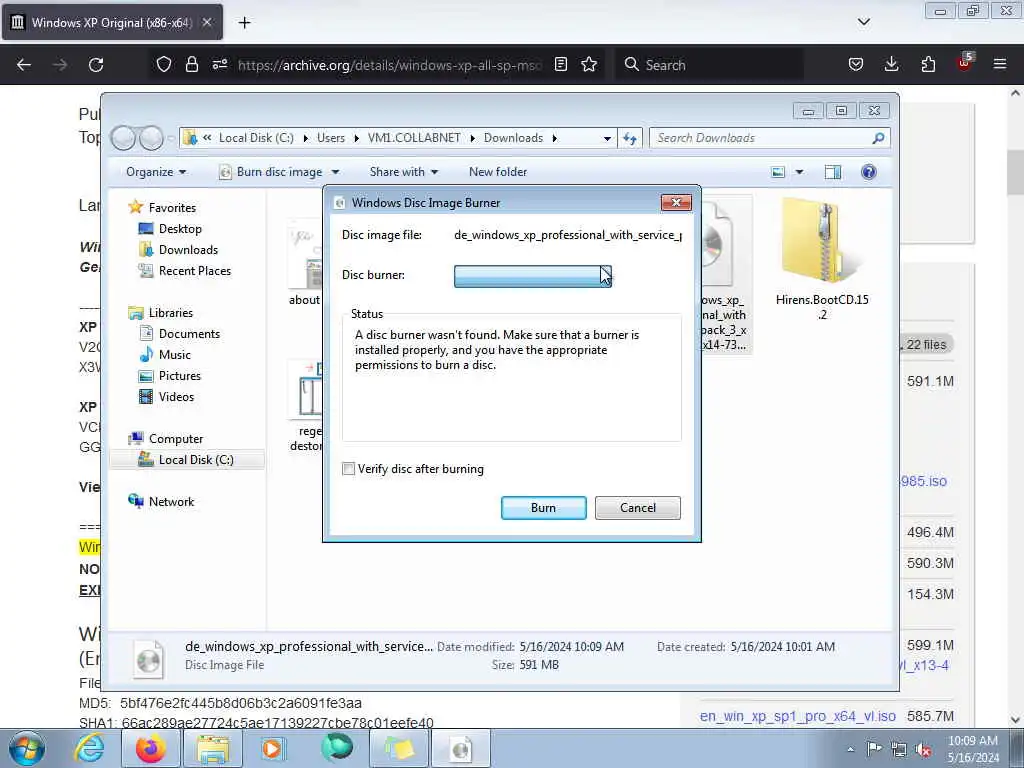
Task: Click 22 files badge on webpage
Action: click(x=926, y=345)
